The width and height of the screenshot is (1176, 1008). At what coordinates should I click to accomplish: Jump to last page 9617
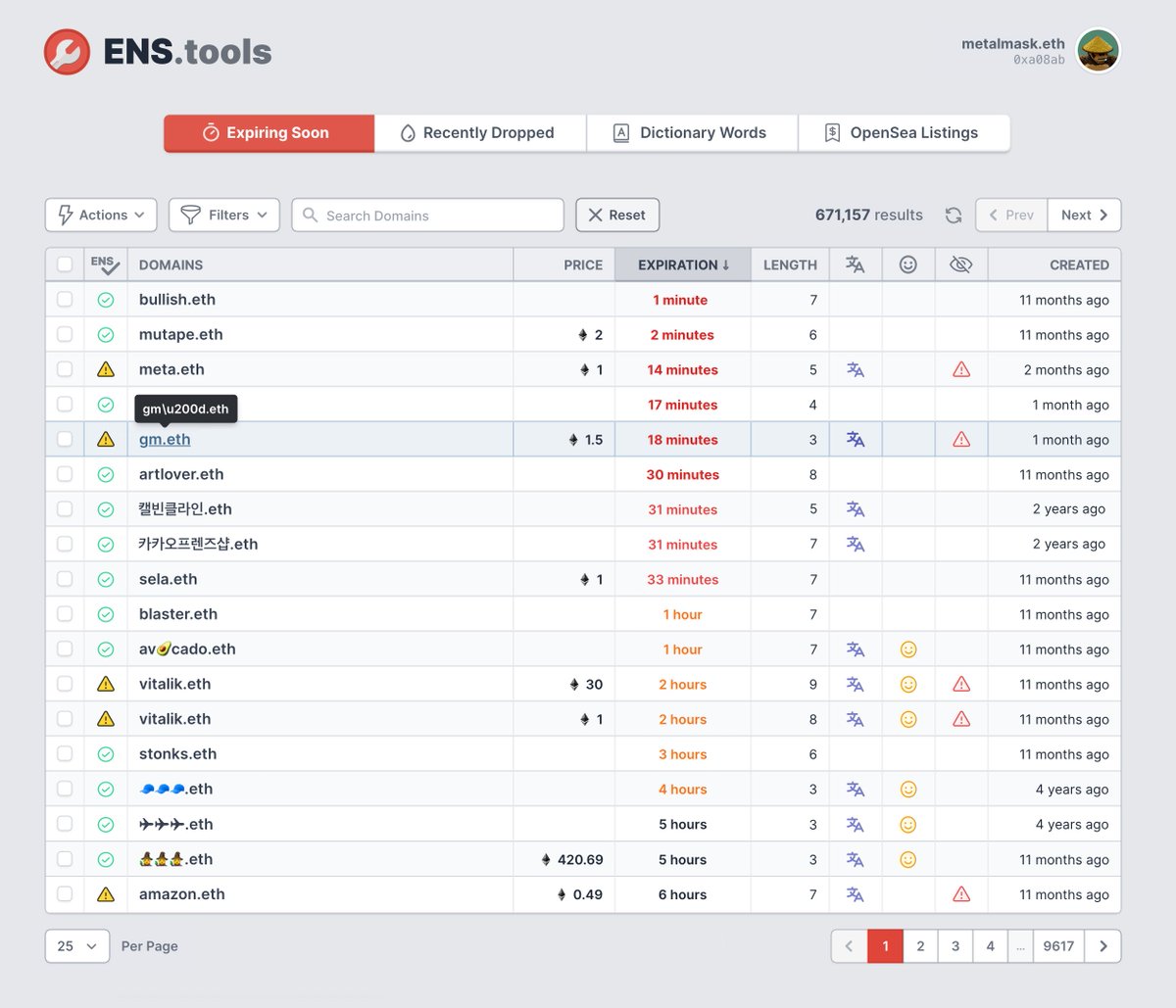click(x=1058, y=946)
